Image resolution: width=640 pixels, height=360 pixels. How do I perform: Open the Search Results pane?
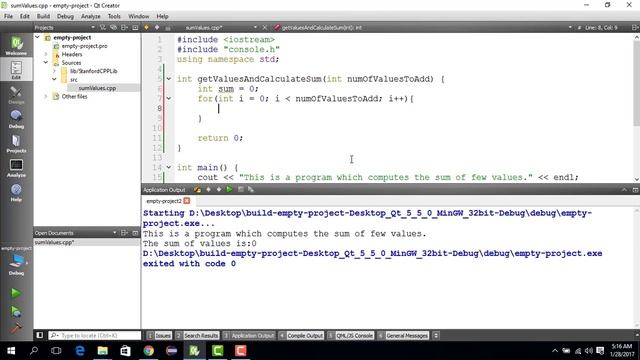click(x=197, y=335)
